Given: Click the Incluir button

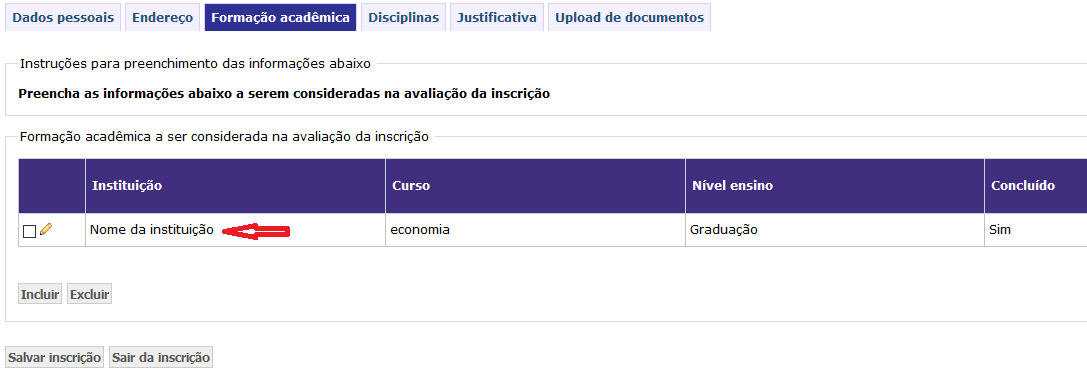Looking at the screenshot, I should 40,294.
